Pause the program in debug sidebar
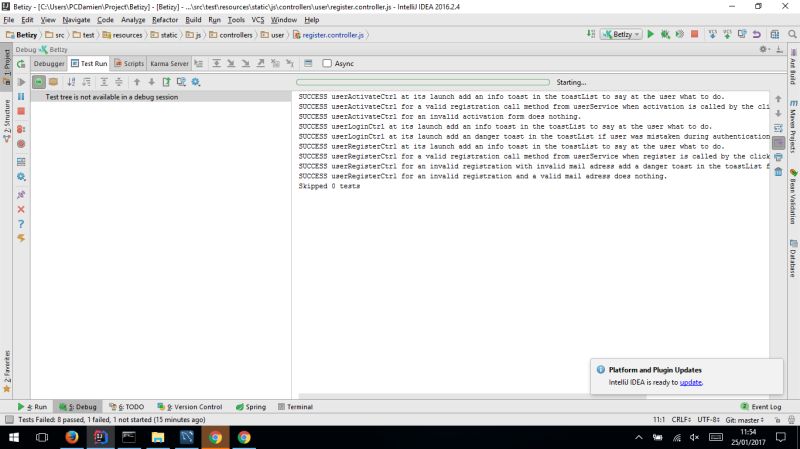The image size is (800, 449). pos(21,96)
